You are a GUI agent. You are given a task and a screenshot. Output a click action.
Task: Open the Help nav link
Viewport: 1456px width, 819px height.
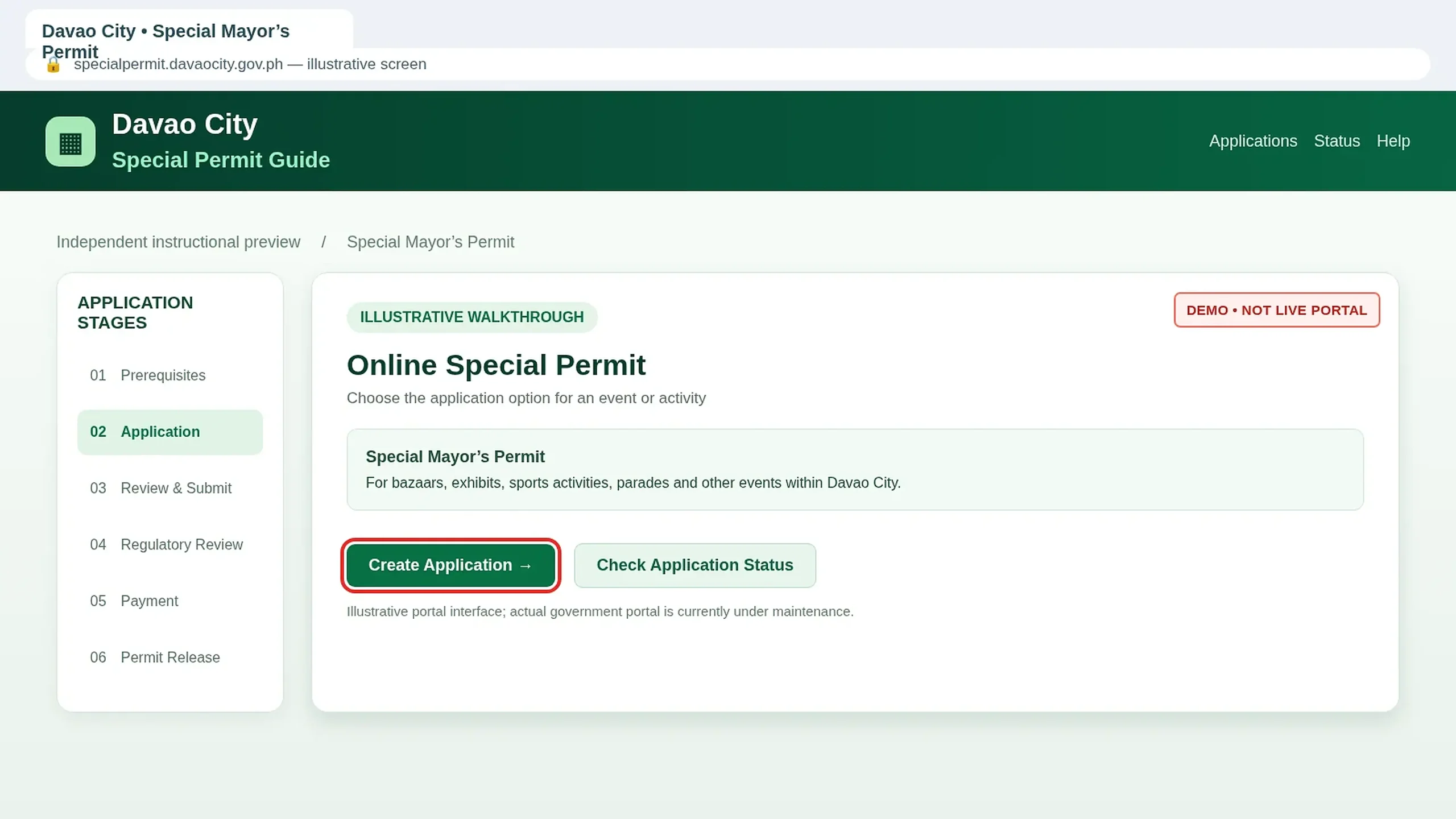(x=1393, y=141)
